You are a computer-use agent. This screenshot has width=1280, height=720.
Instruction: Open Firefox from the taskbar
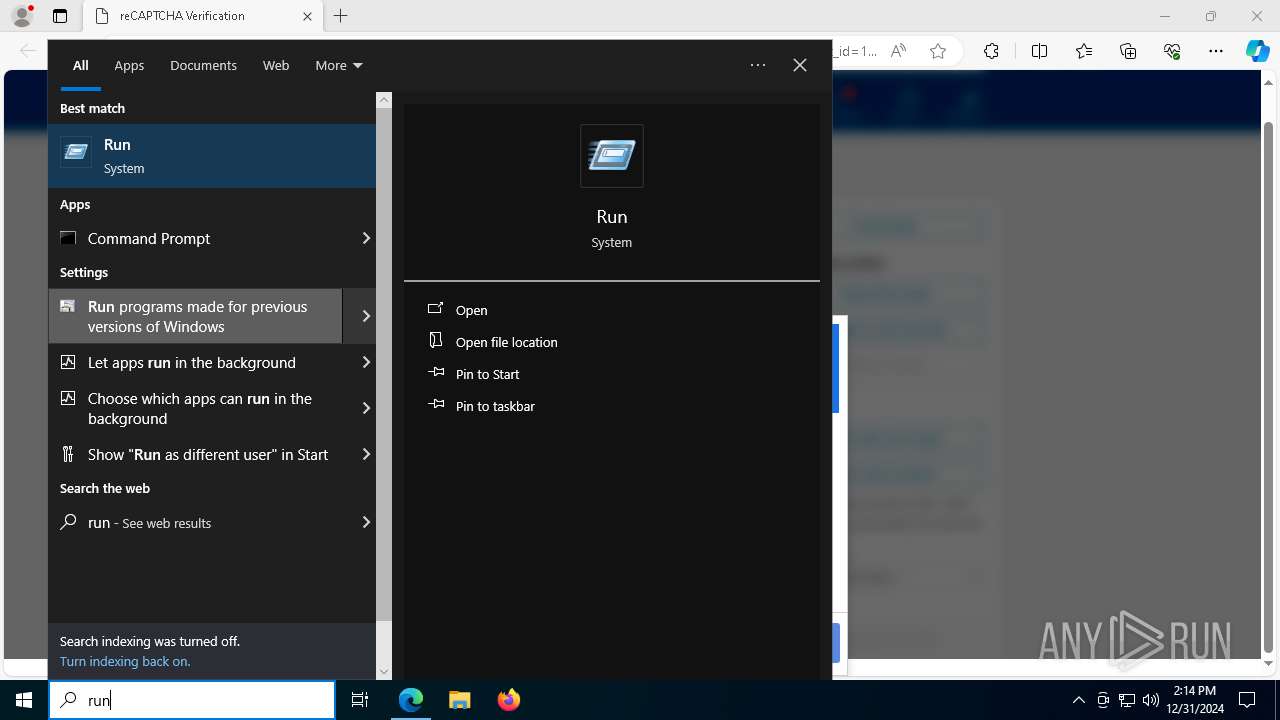(x=508, y=700)
